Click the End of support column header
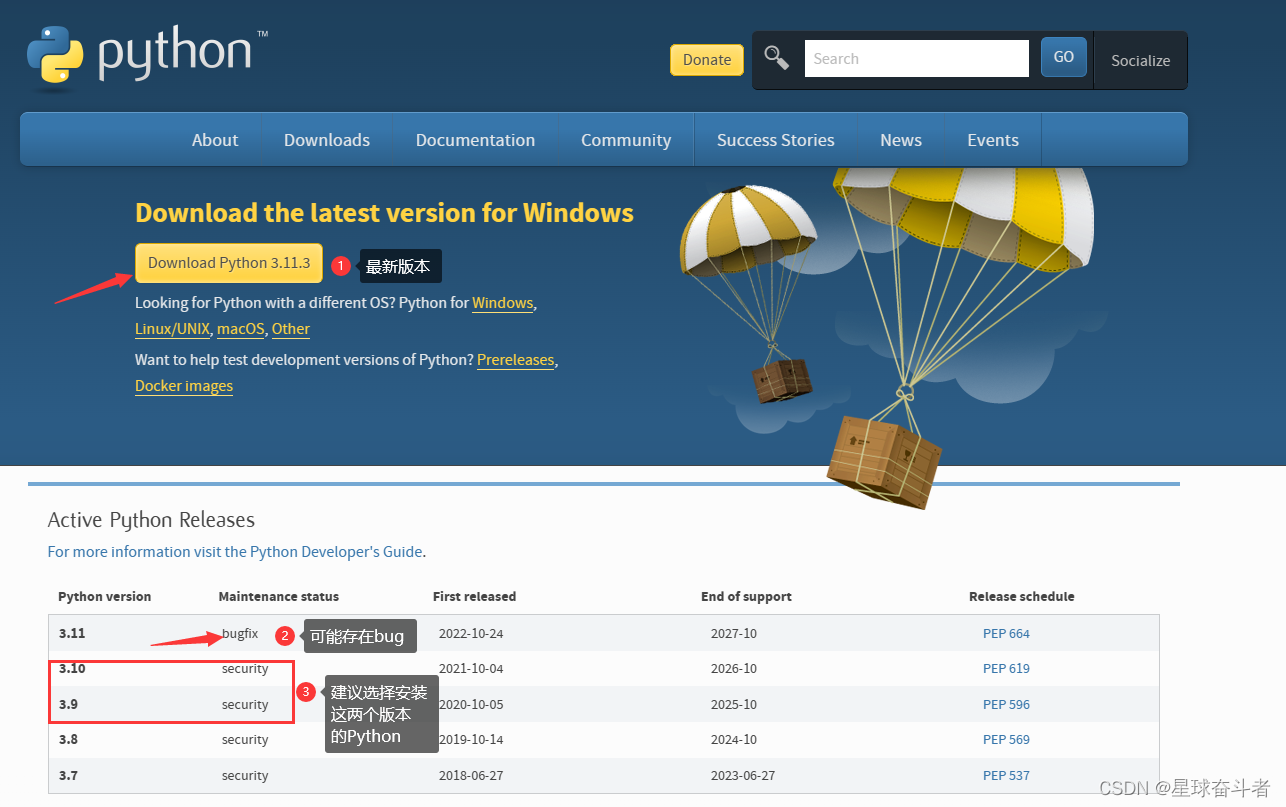The width and height of the screenshot is (1286, 807). tap(746, 596)
